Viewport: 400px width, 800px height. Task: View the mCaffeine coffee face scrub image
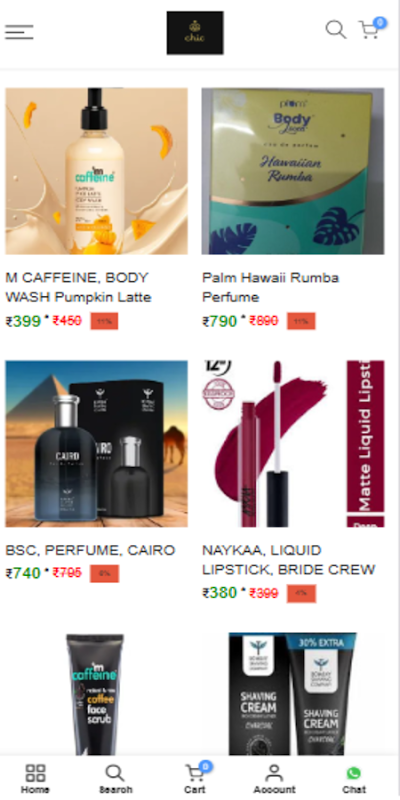point(95,695)
